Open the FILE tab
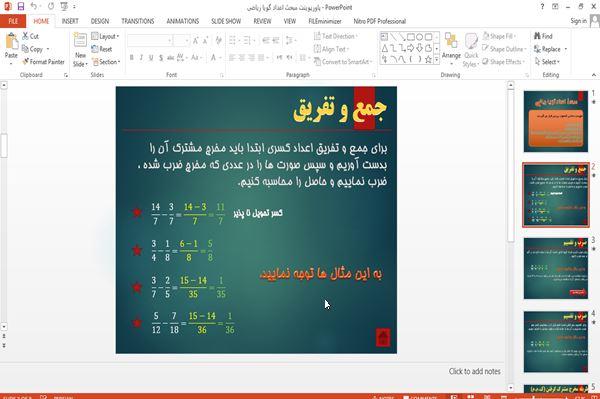This screenshot has width=600, height=399. coord(13,21)
